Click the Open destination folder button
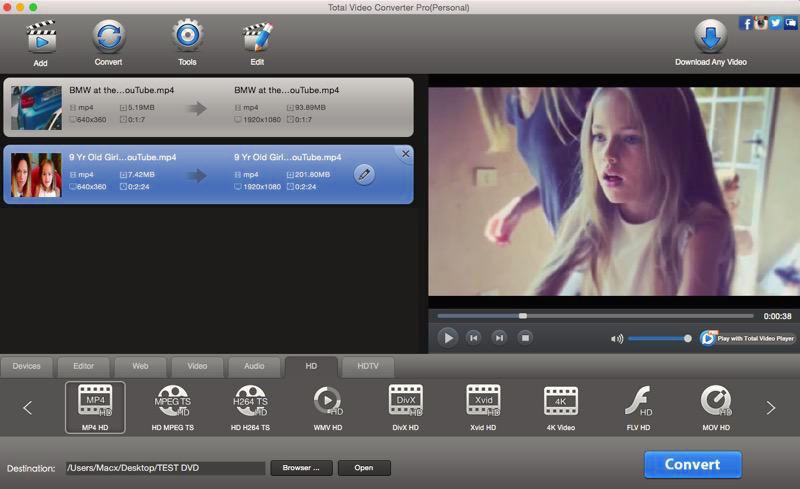The width and height of the screenshot is (800, 489). pos(364,468)
